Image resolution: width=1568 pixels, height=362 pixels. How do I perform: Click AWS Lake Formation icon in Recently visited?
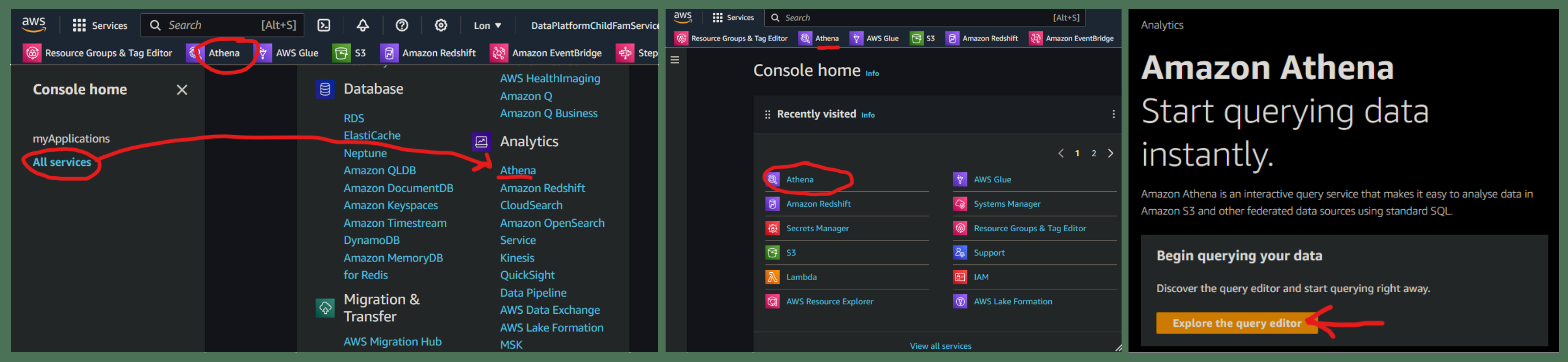pos(960,301)
